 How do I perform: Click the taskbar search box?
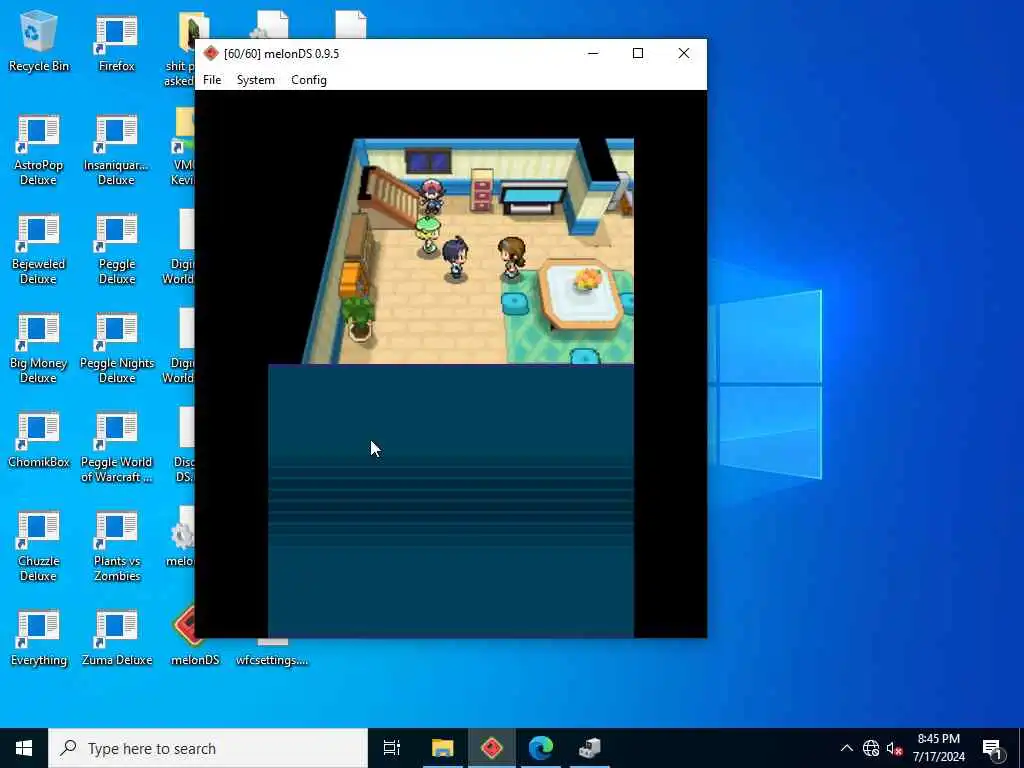(208, 748)
